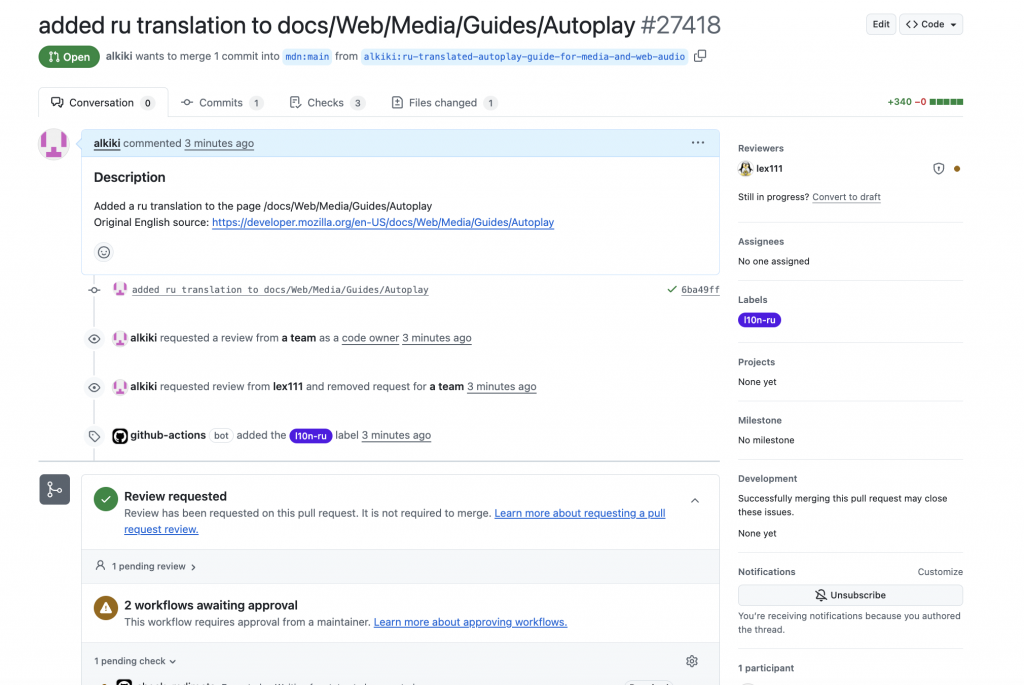This screenshot has width=1024, height=685.
Task: Click the purple l10n-ru label in sidebar
Action: tap(759, 320)
